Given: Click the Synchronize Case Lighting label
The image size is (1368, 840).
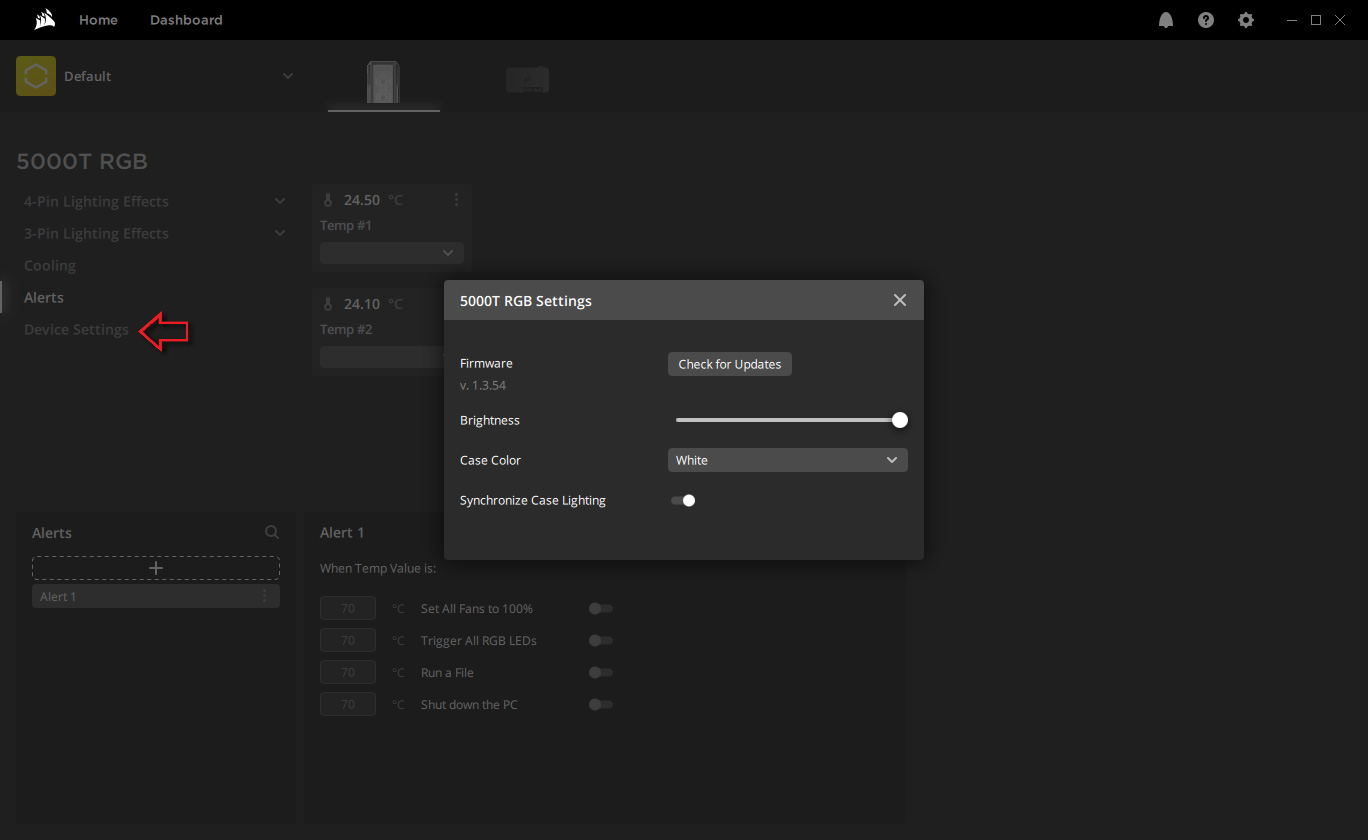Looking at the screenshot, I should [533, 500].
